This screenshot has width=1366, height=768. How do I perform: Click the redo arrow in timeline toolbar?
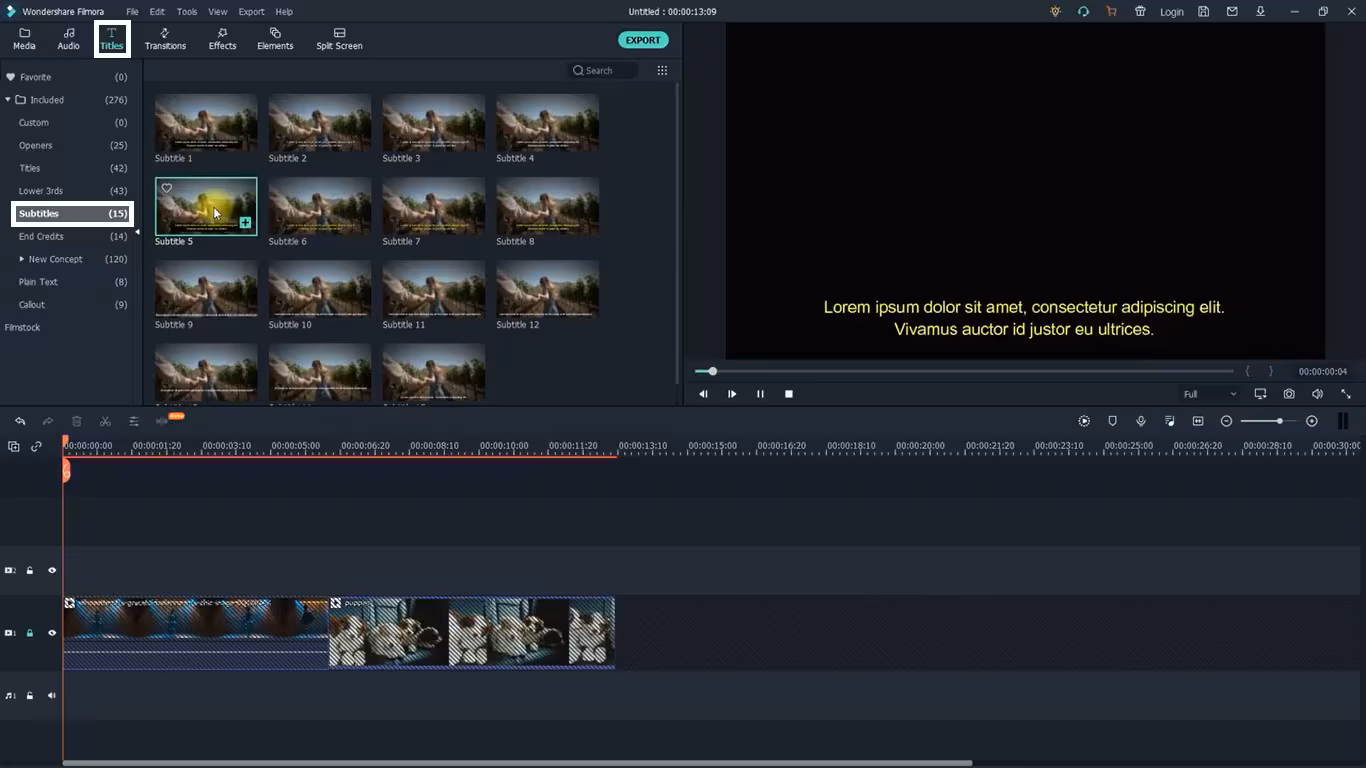click(x=47, y=421)
